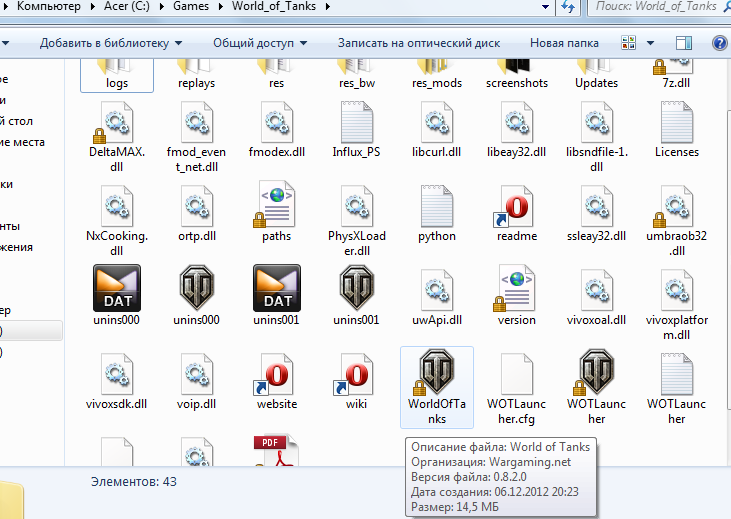Select the python text file

point(437,215)
